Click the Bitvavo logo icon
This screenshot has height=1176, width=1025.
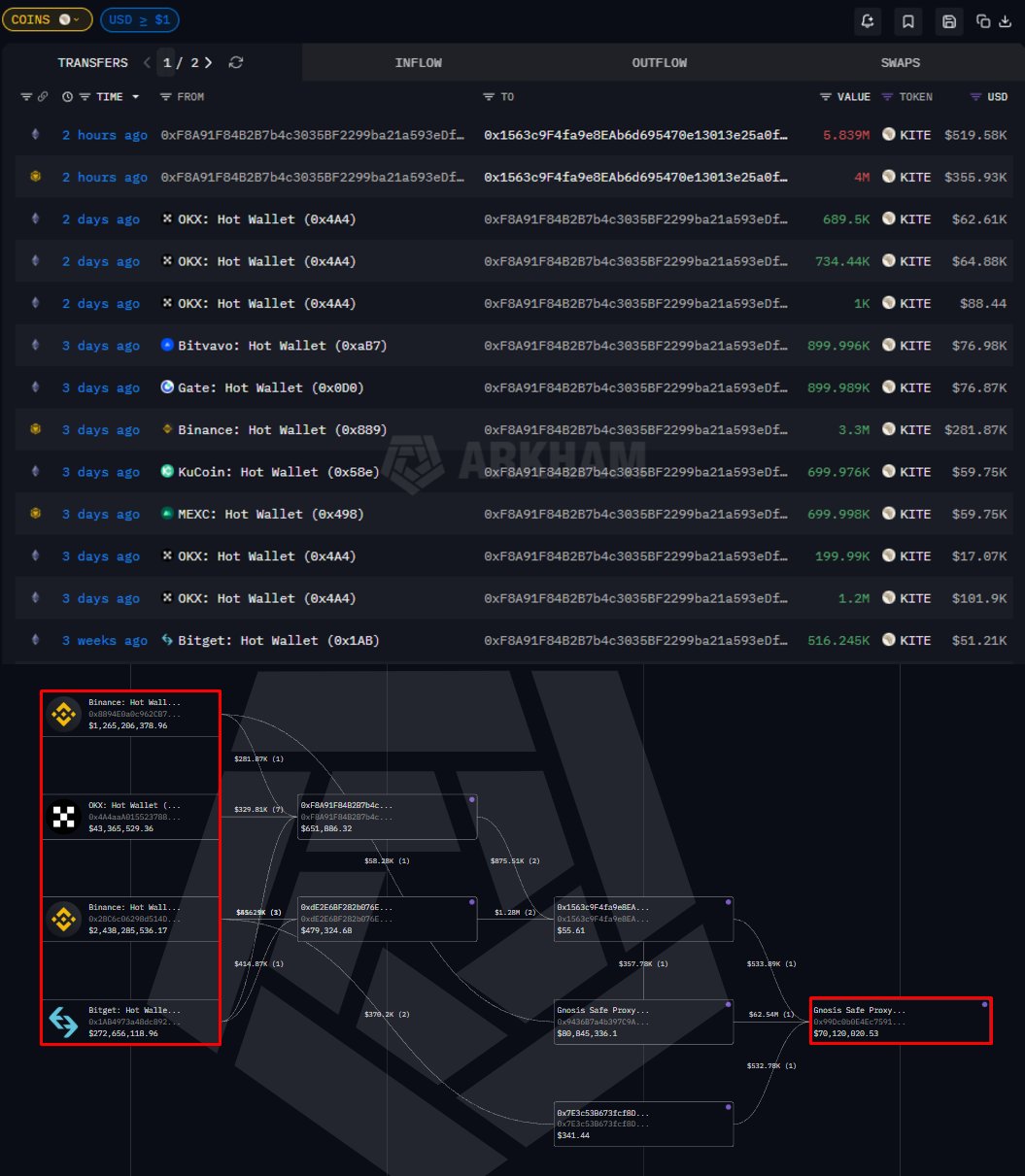(167, 346)
